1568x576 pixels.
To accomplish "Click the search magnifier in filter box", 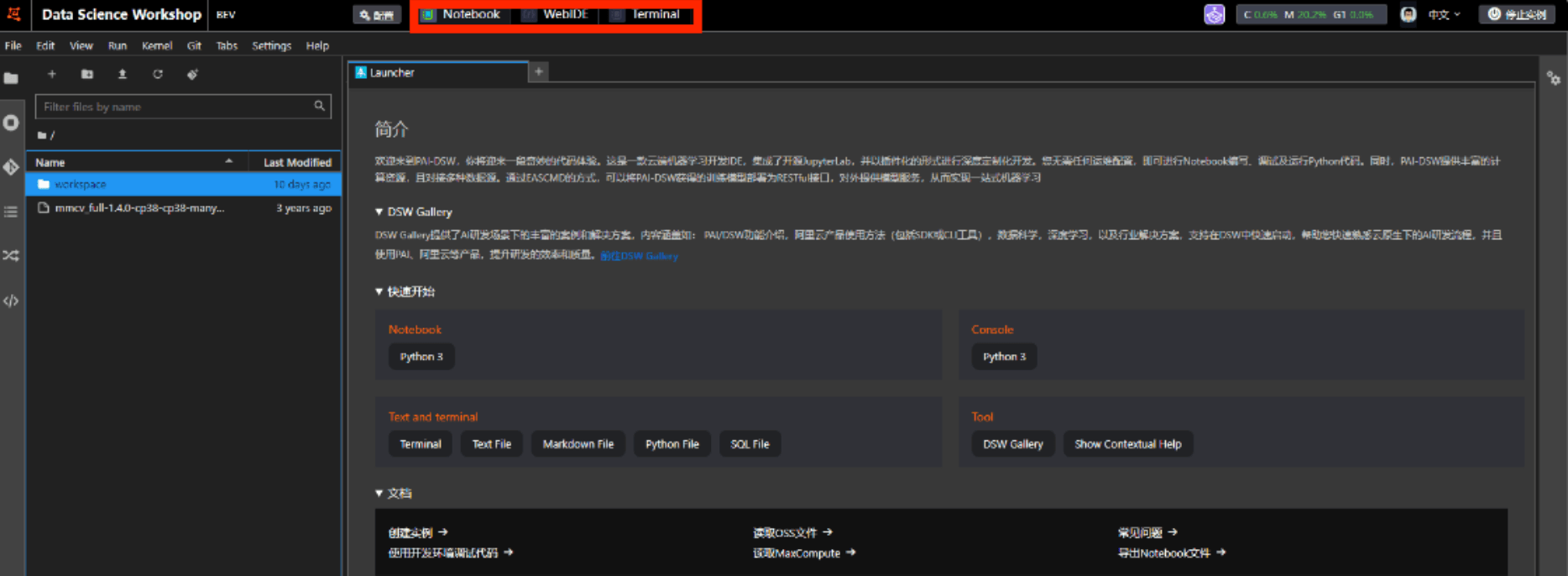I will point(319,106).
